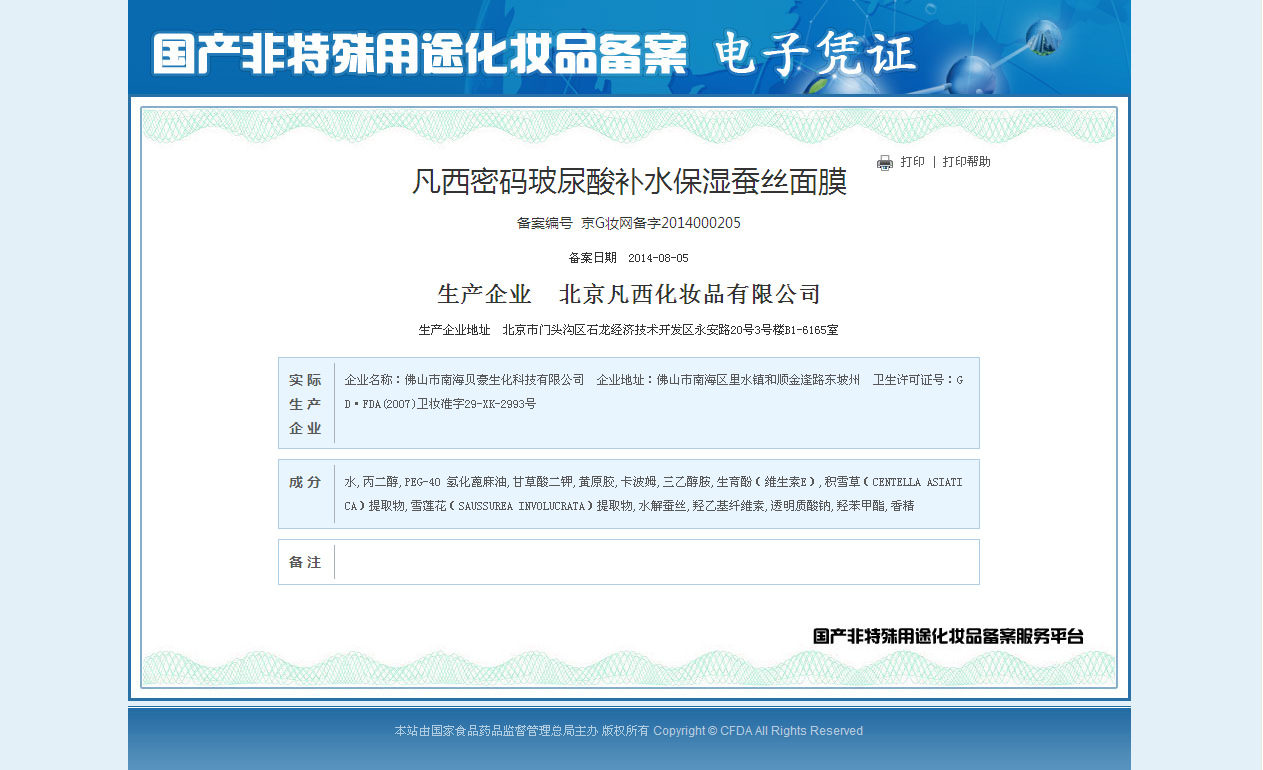Click the ingredients list starting with 水, 丙二醇
The width and height of the screenshot is (1263, 770).
coord(654,494)
